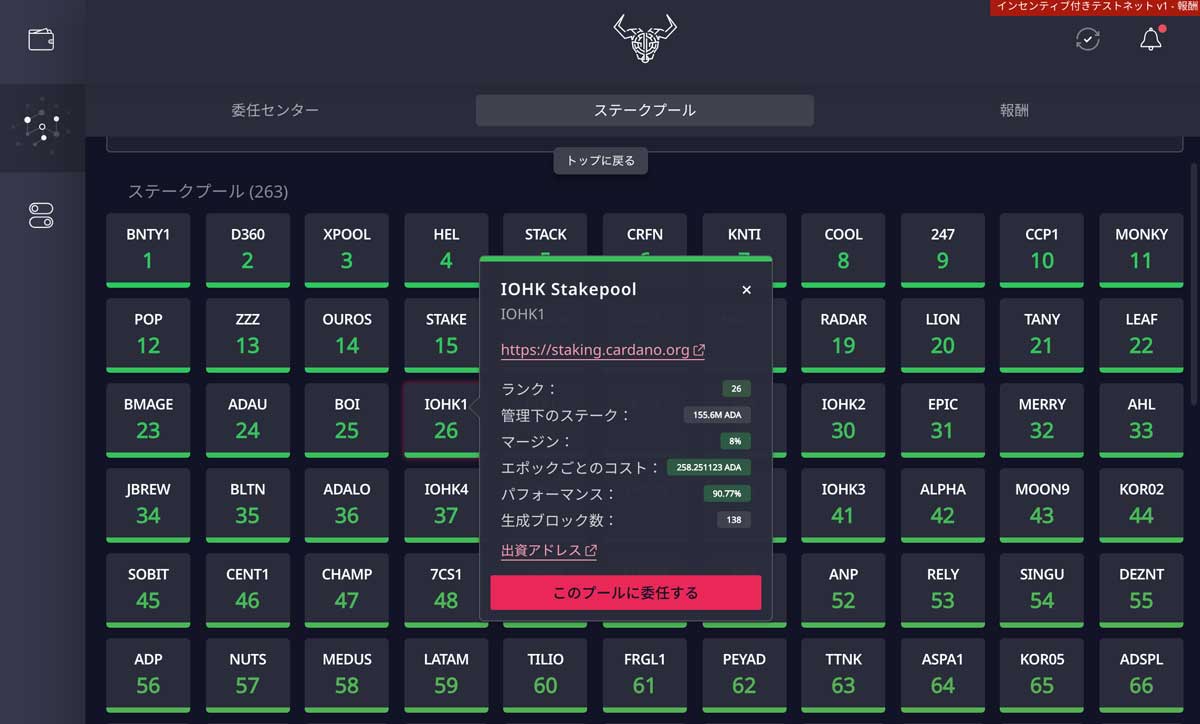Select the EPIC stake pool tile

pos(942,420)
